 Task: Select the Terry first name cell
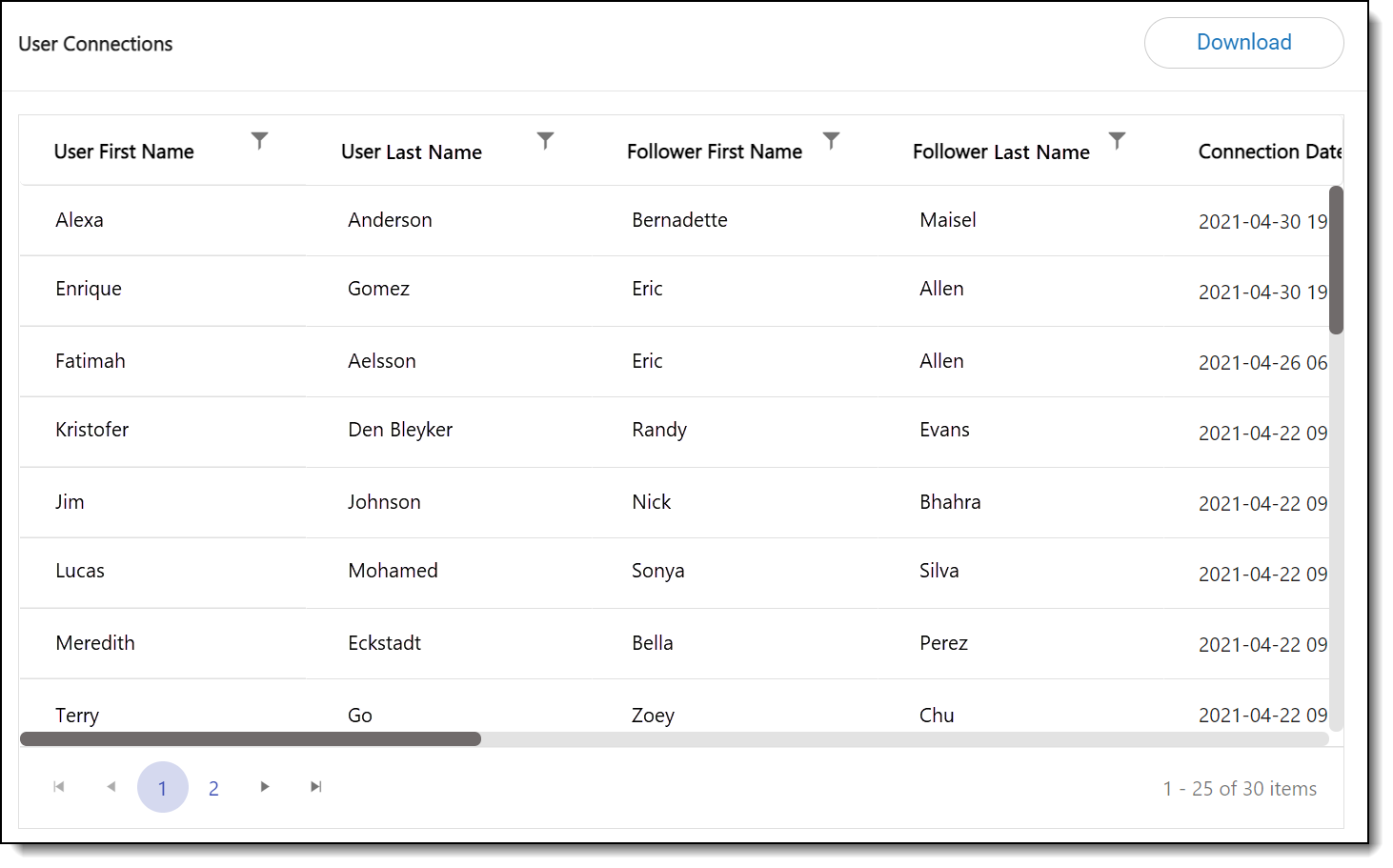point(77,716)
